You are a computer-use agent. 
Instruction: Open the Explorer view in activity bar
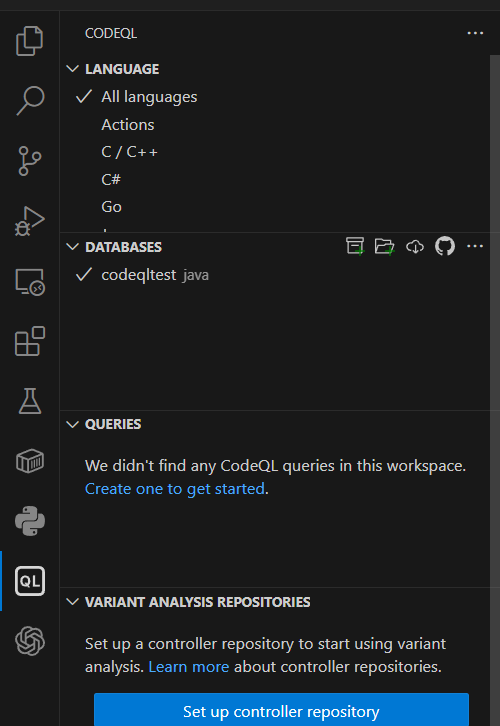[x=30, y=41]
